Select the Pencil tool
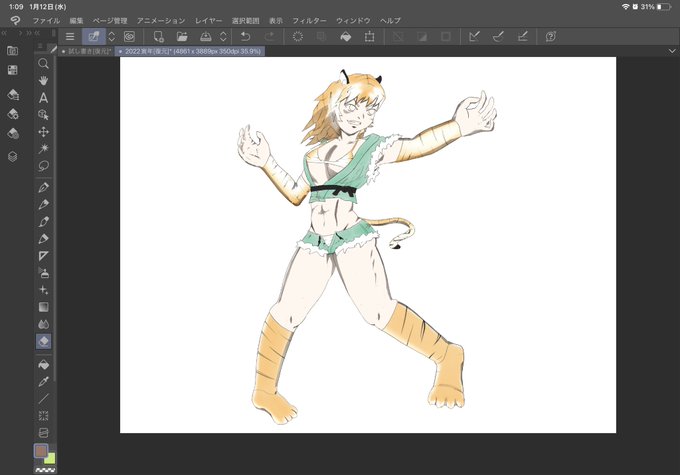This screenshot has width=680, height=475. 43,204
